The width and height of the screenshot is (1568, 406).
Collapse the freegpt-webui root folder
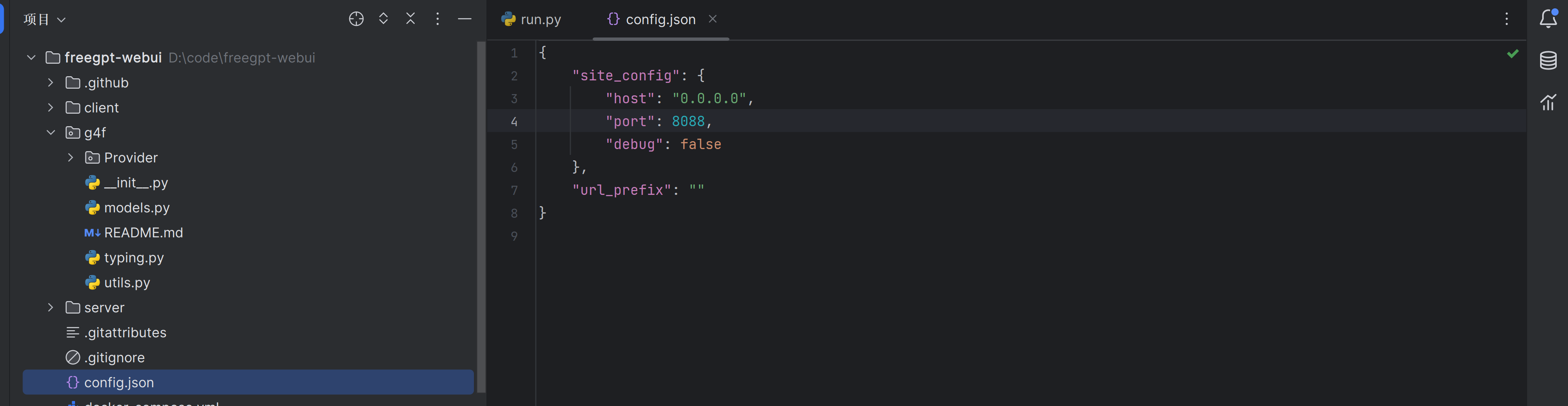(31, 58)
